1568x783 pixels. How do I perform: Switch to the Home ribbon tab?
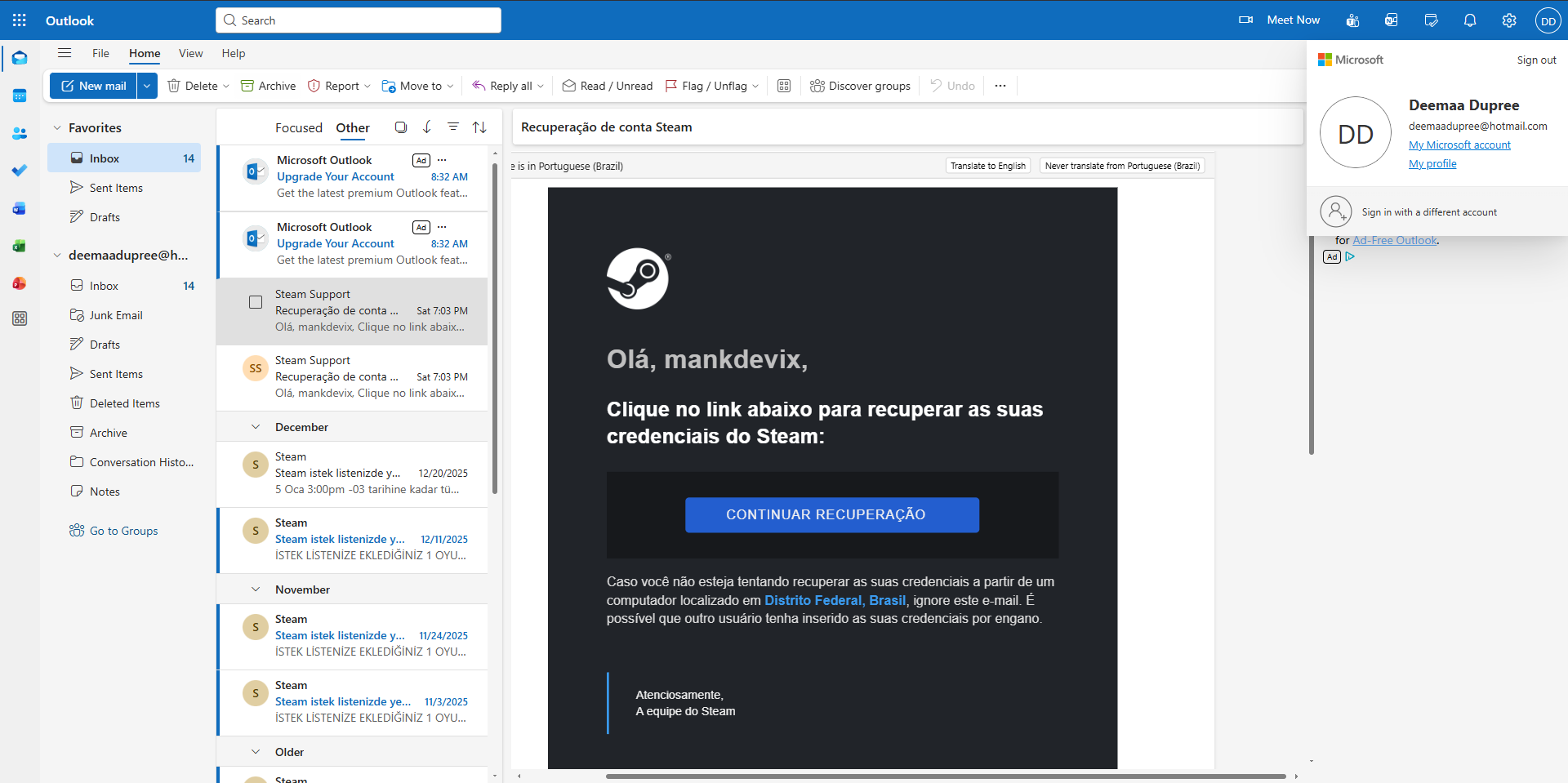tap(145, 53)
